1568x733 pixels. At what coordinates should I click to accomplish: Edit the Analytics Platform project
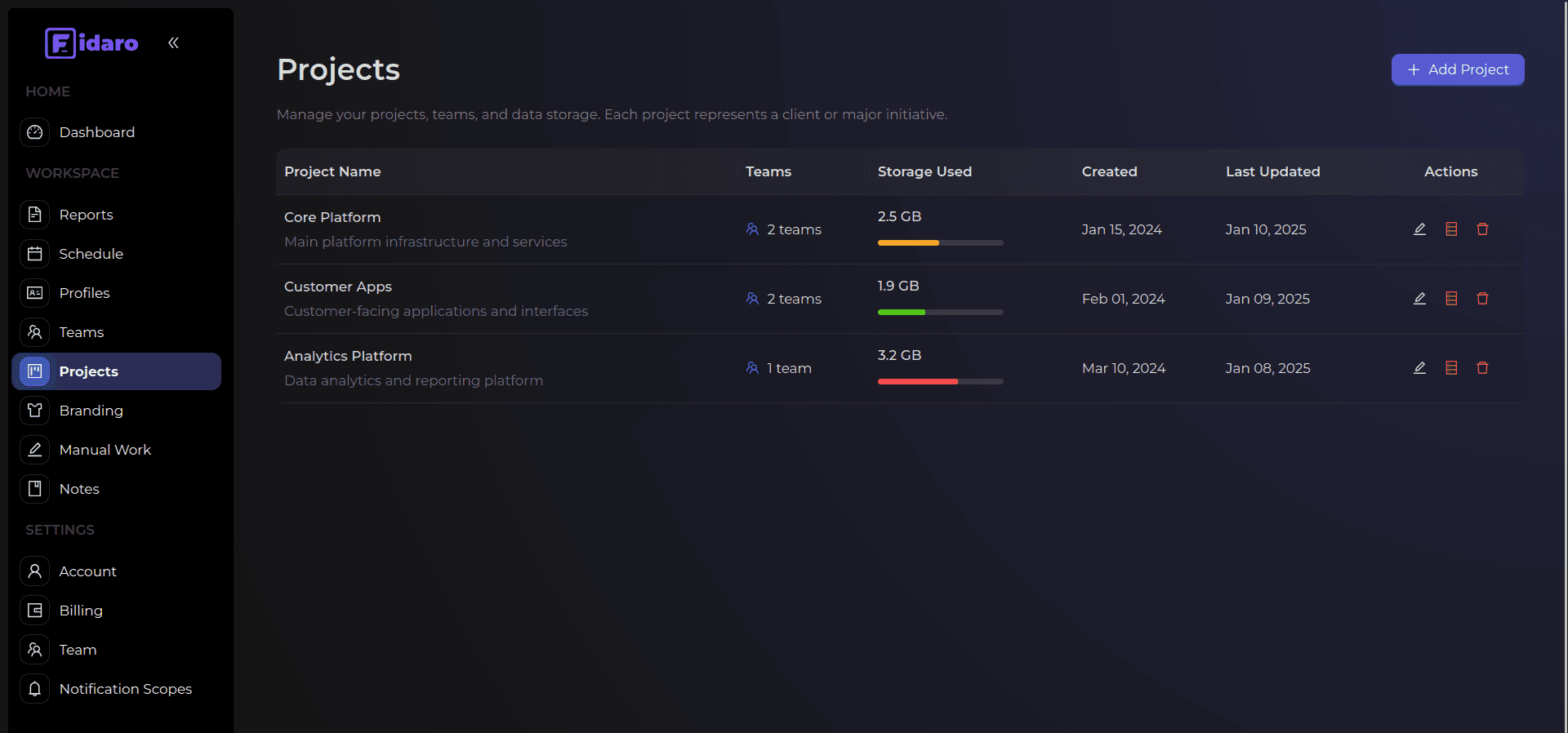(x=1419, y=368)
